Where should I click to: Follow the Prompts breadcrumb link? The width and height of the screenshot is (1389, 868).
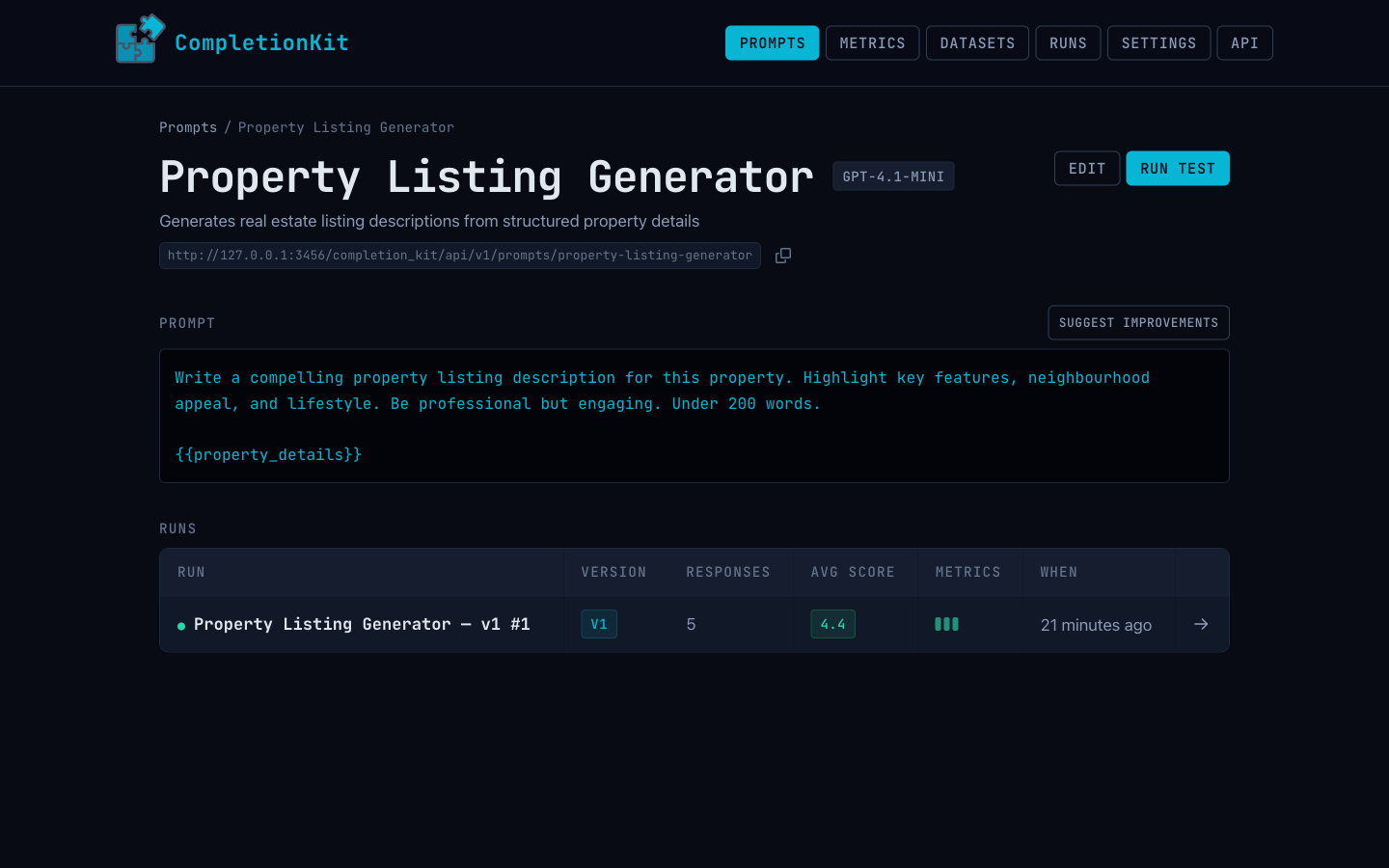188,127
